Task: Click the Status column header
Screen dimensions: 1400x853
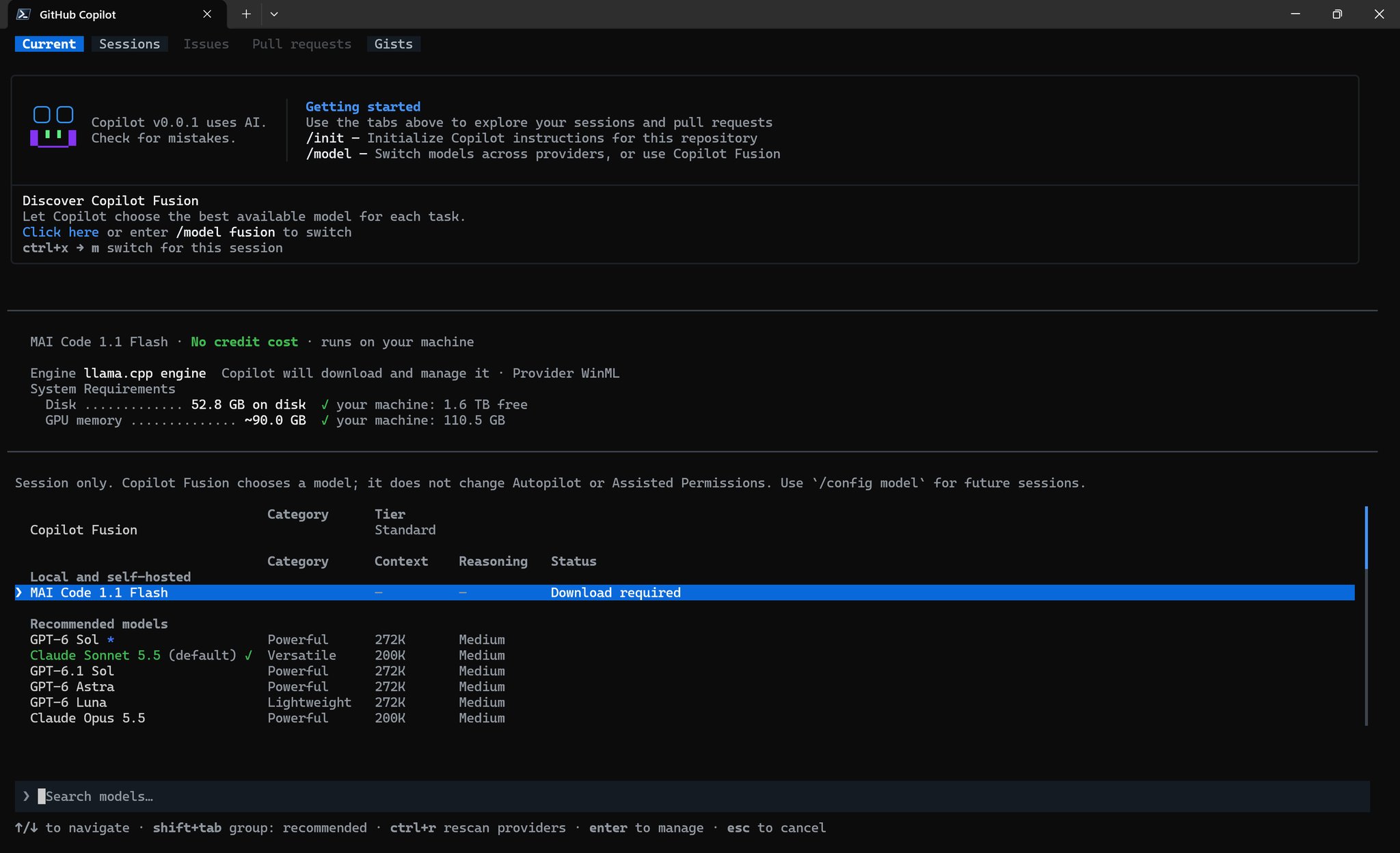Action: pos(574,561)
